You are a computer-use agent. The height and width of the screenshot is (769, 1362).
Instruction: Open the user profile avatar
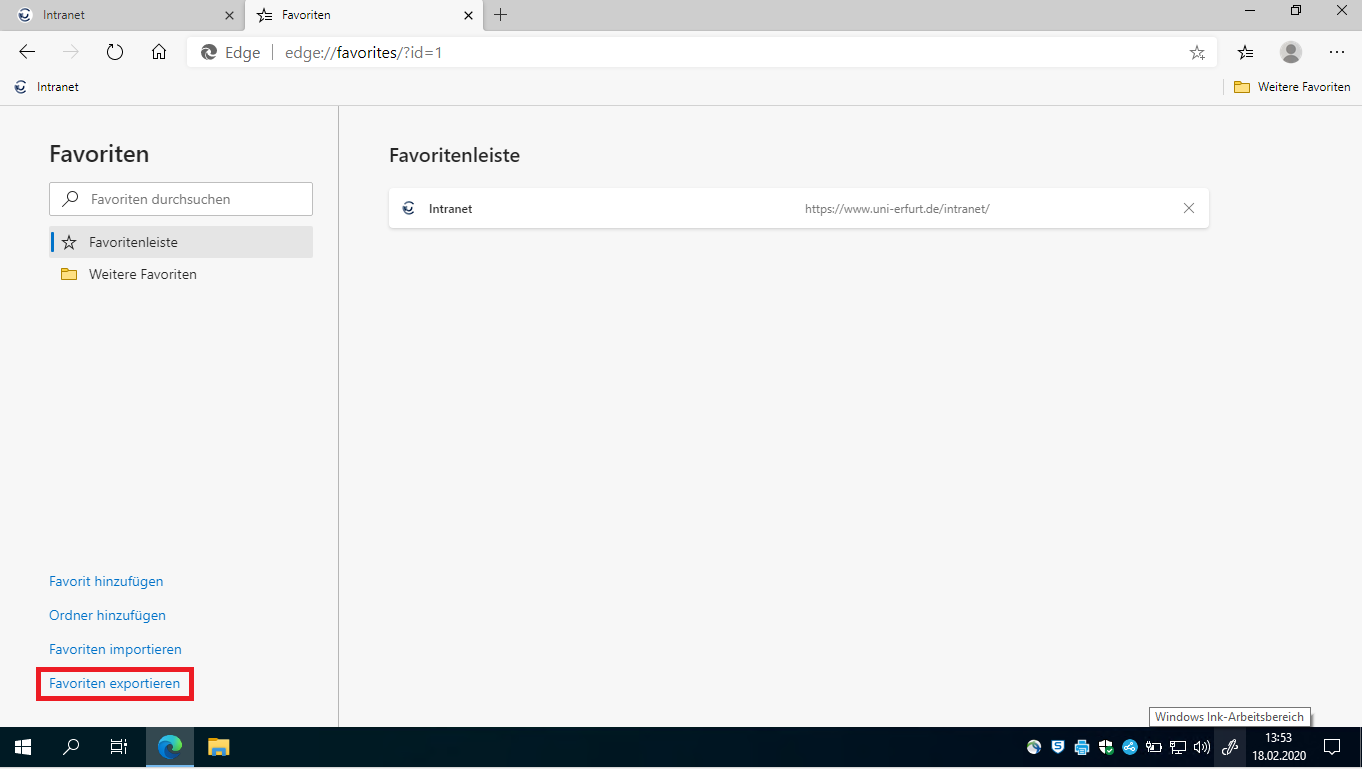click(x=1291, y=52)
